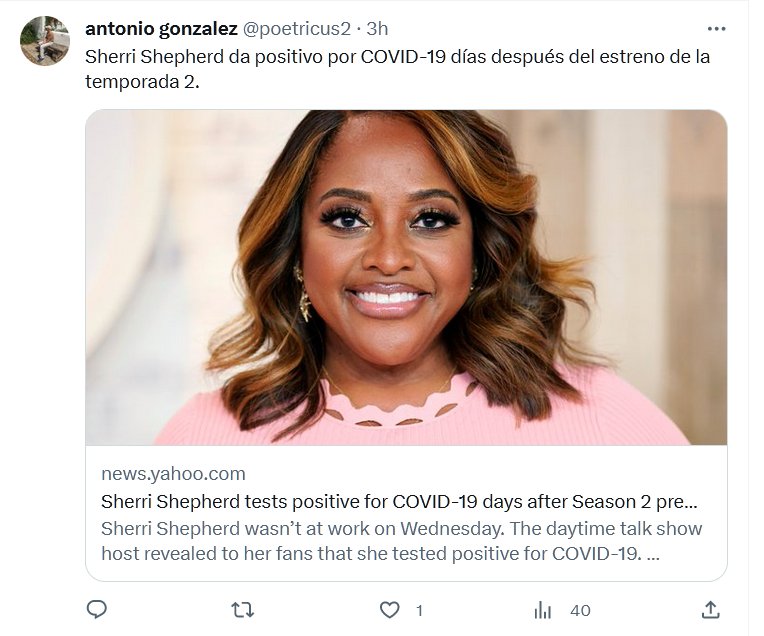The width and height of the screenshot is (764, 636).
Task: Click the tweet text 'temporada 2.'
Action: click(x=142, y=82)
